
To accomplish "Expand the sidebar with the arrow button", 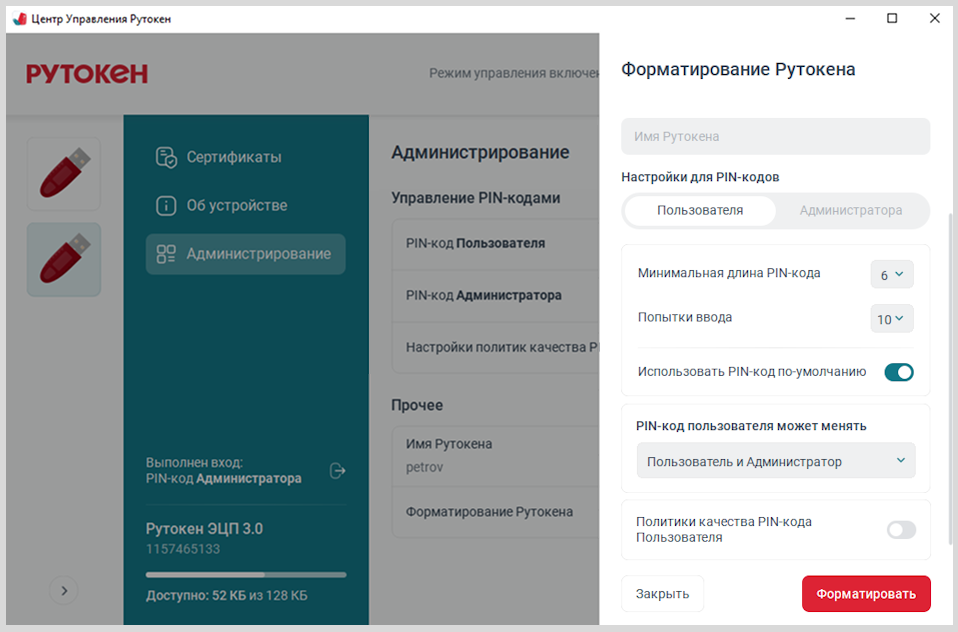I will pos(64,590).
